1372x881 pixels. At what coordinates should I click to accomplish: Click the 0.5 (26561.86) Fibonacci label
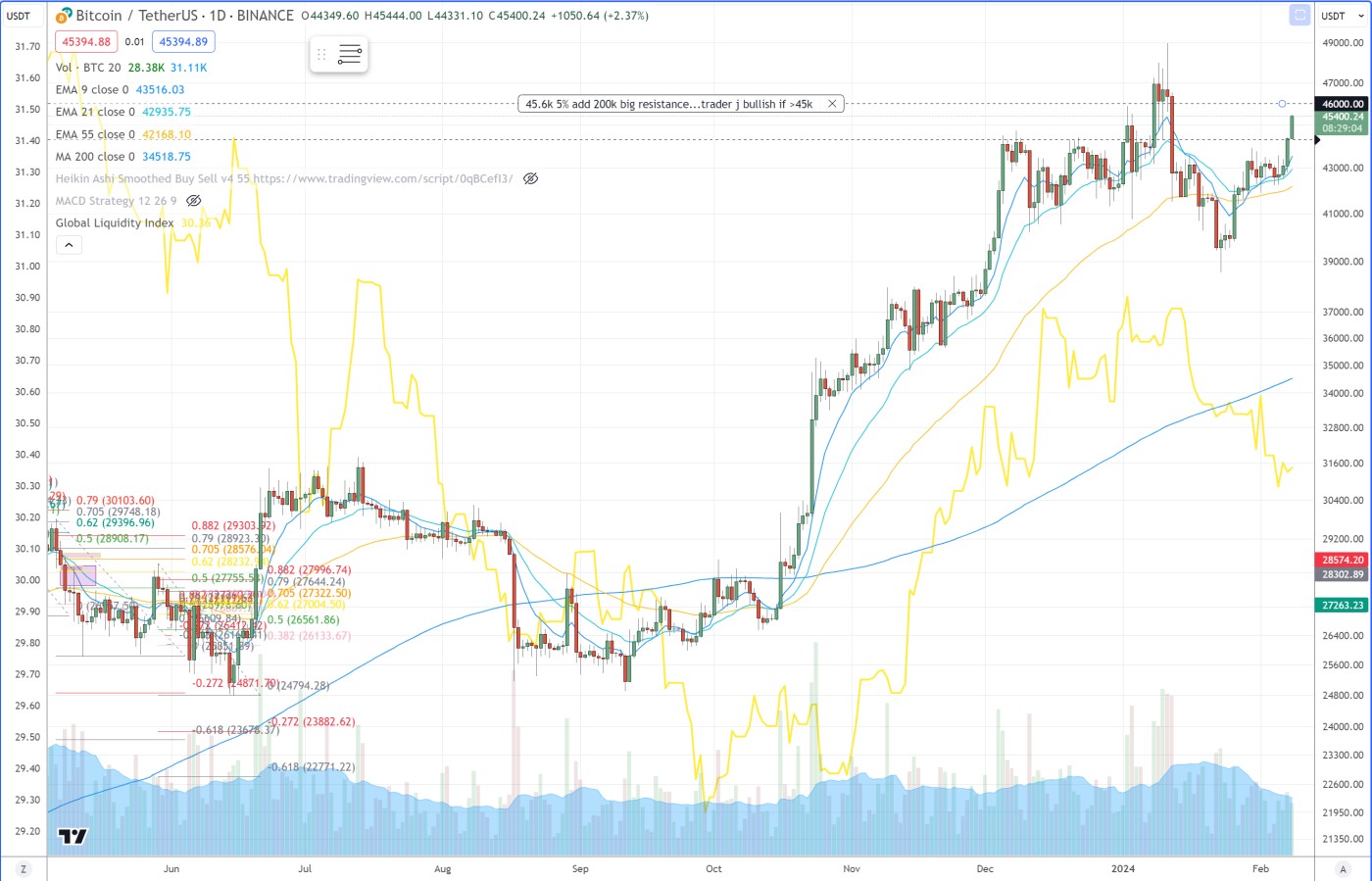(303, 620)
